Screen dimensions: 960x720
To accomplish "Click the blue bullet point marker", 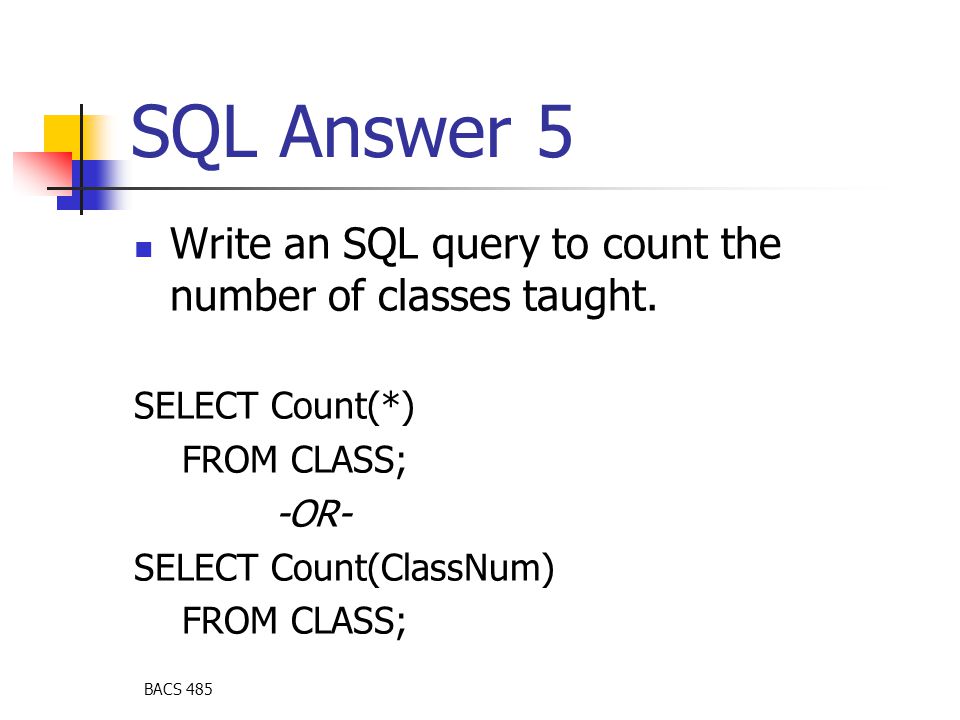I will 144,249.
